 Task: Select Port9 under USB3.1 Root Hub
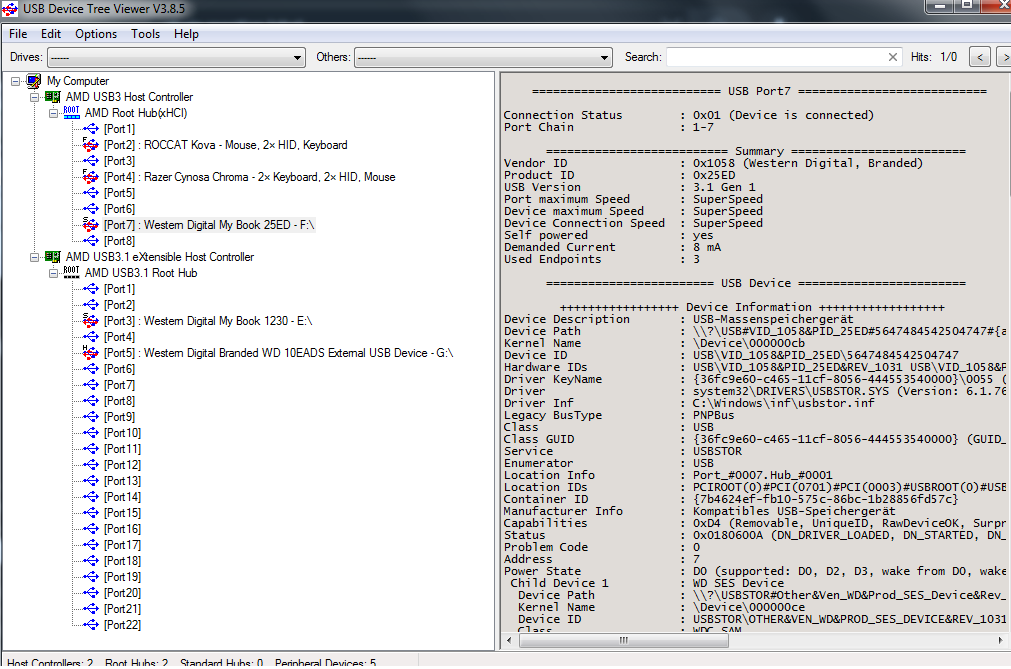pos(119,417)
